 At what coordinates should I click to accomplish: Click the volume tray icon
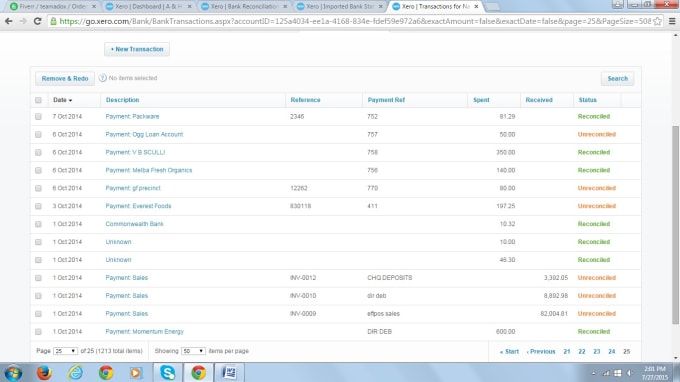pos(629,373)
